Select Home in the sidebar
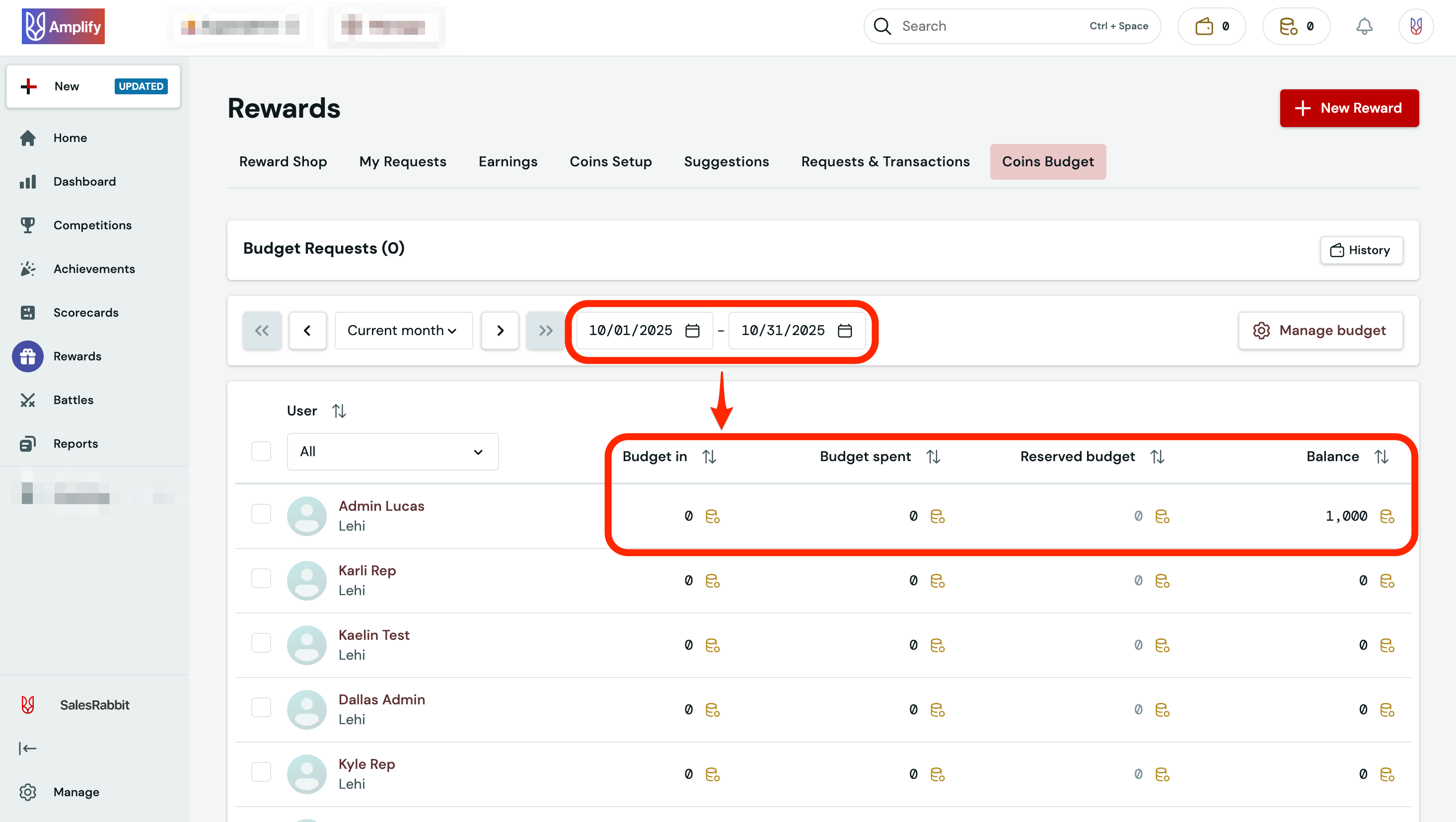 point(70,137)
